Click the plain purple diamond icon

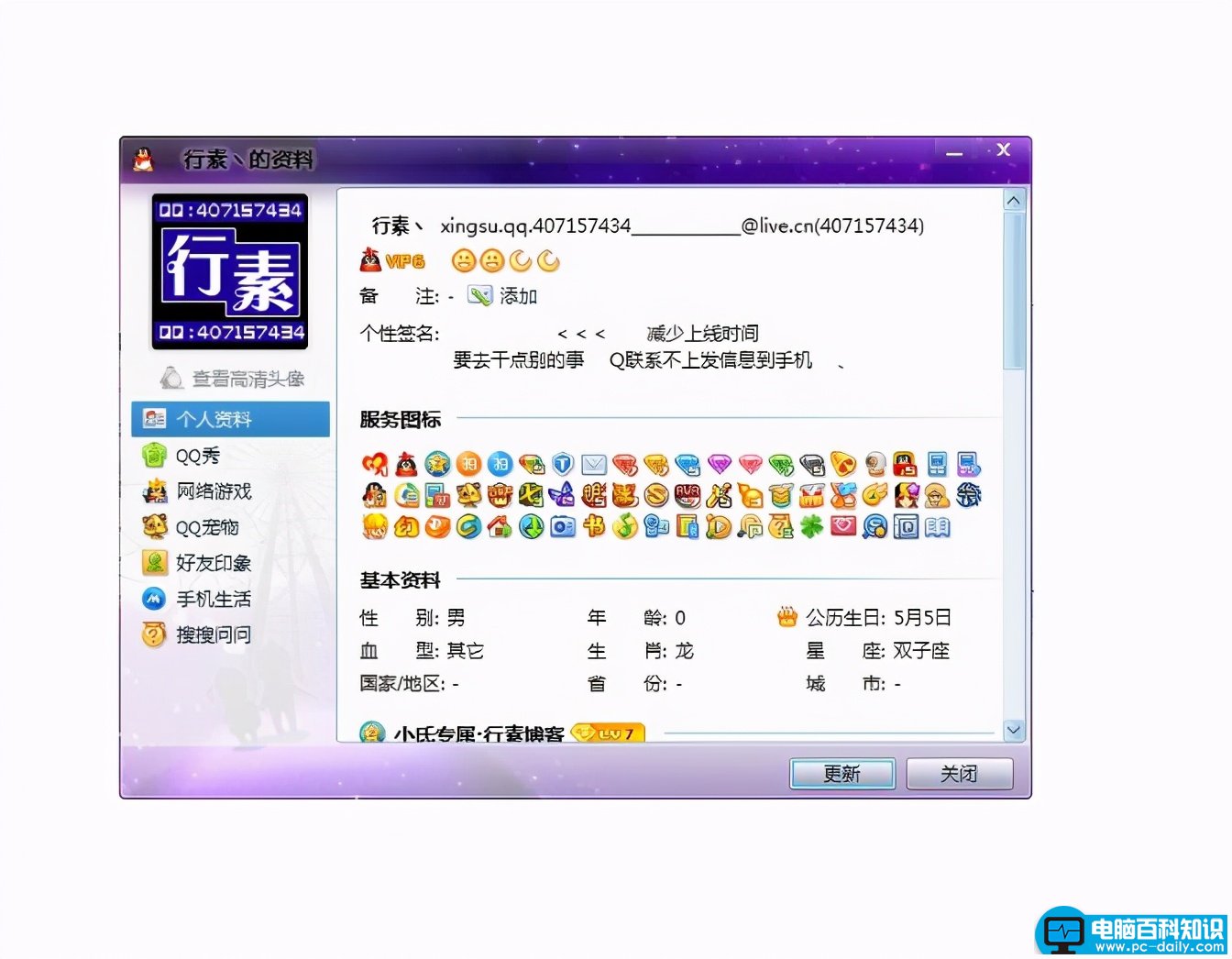click(x=720, y=464)
